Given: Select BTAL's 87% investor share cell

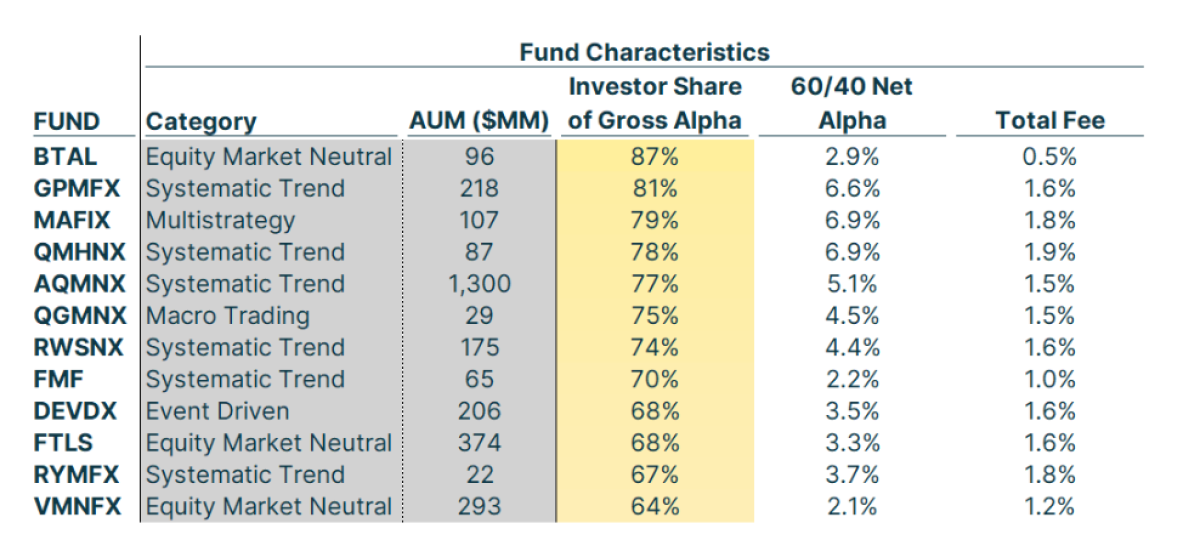Looking at the screenshot, I should pos(655,157).
